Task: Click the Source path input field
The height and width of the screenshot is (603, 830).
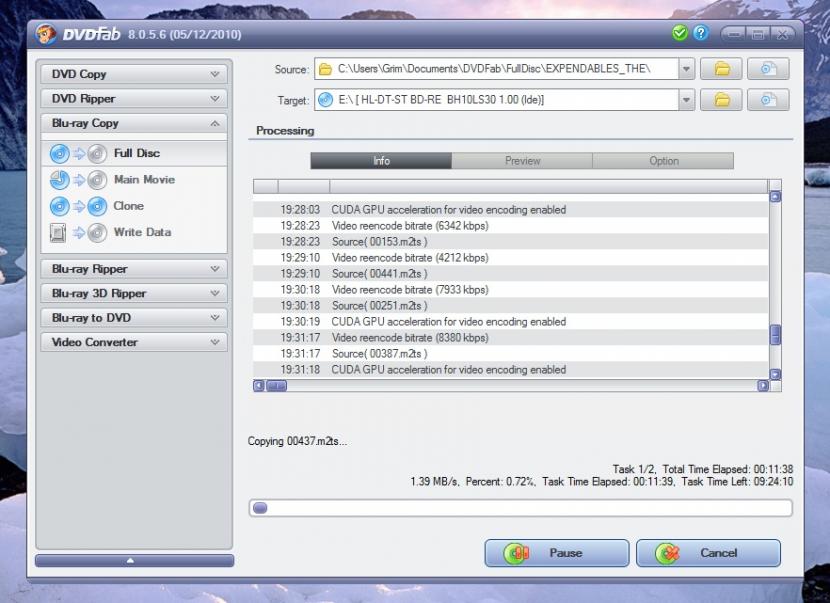Action: coord(497,69)
